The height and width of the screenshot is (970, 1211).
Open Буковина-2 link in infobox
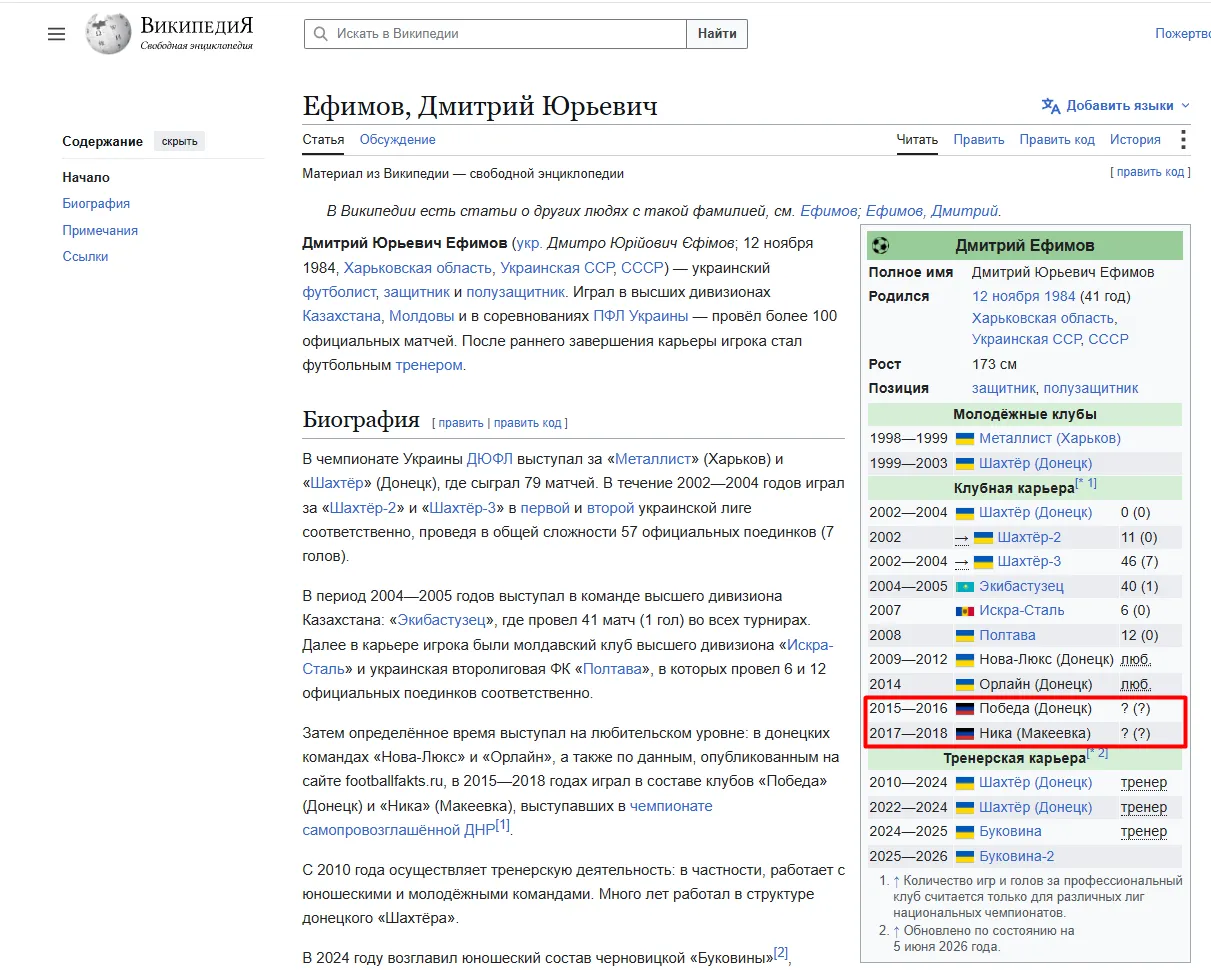(x=1016, y=856)
